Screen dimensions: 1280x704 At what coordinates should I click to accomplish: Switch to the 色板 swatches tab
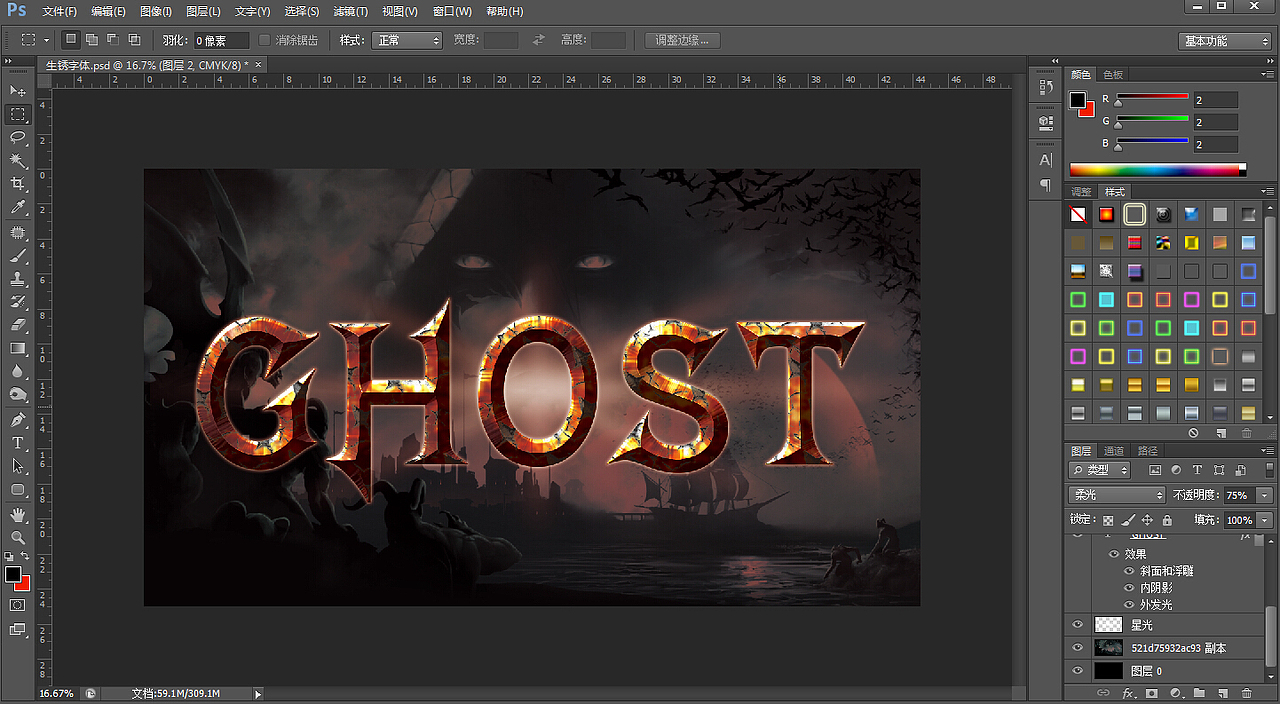click(x=1113, y=75)
